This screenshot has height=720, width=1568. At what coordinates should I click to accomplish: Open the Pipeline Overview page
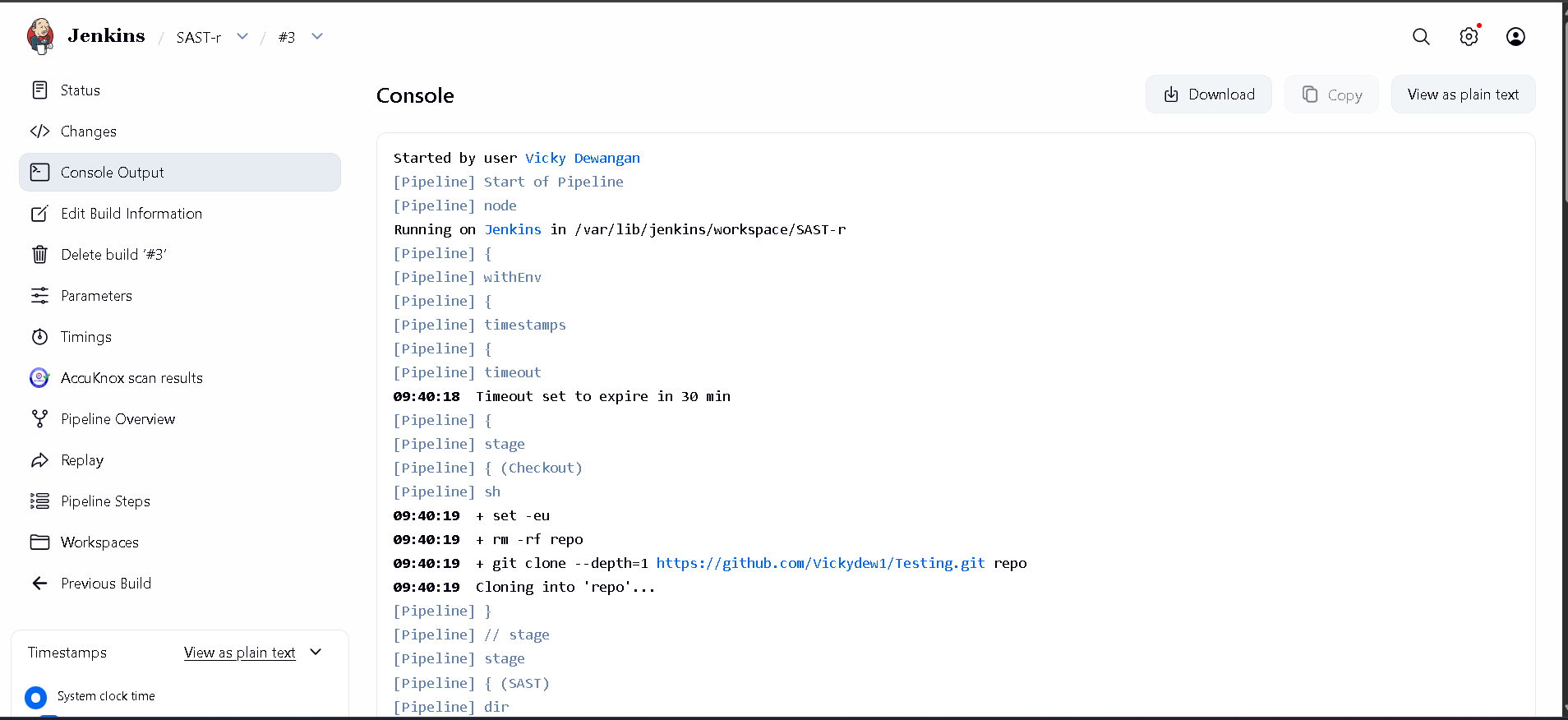(x=180, y=418)
